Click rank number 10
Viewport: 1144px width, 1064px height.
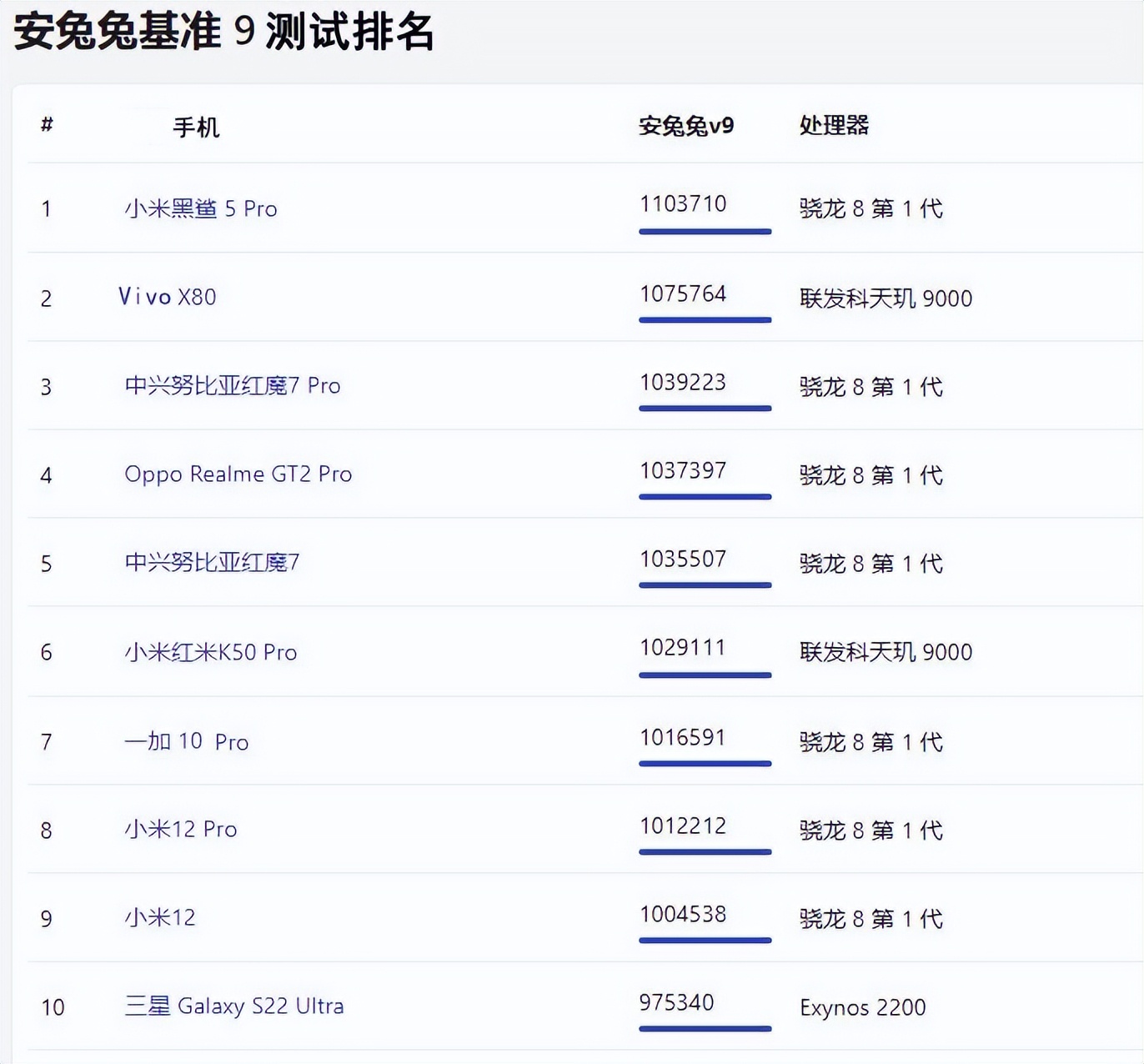53,1007
